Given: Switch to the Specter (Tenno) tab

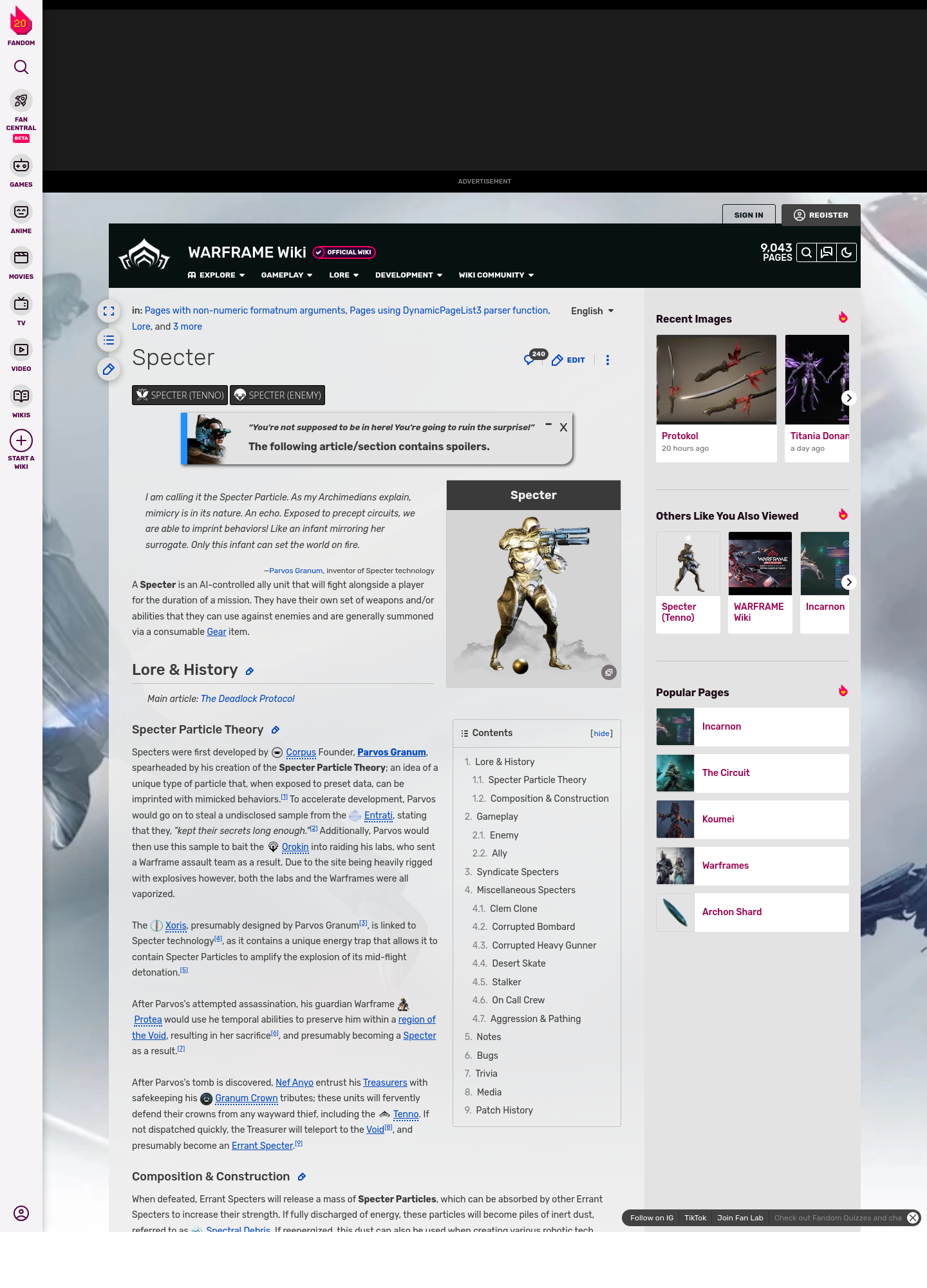Looking at the screenshot, I should (180, 395).
